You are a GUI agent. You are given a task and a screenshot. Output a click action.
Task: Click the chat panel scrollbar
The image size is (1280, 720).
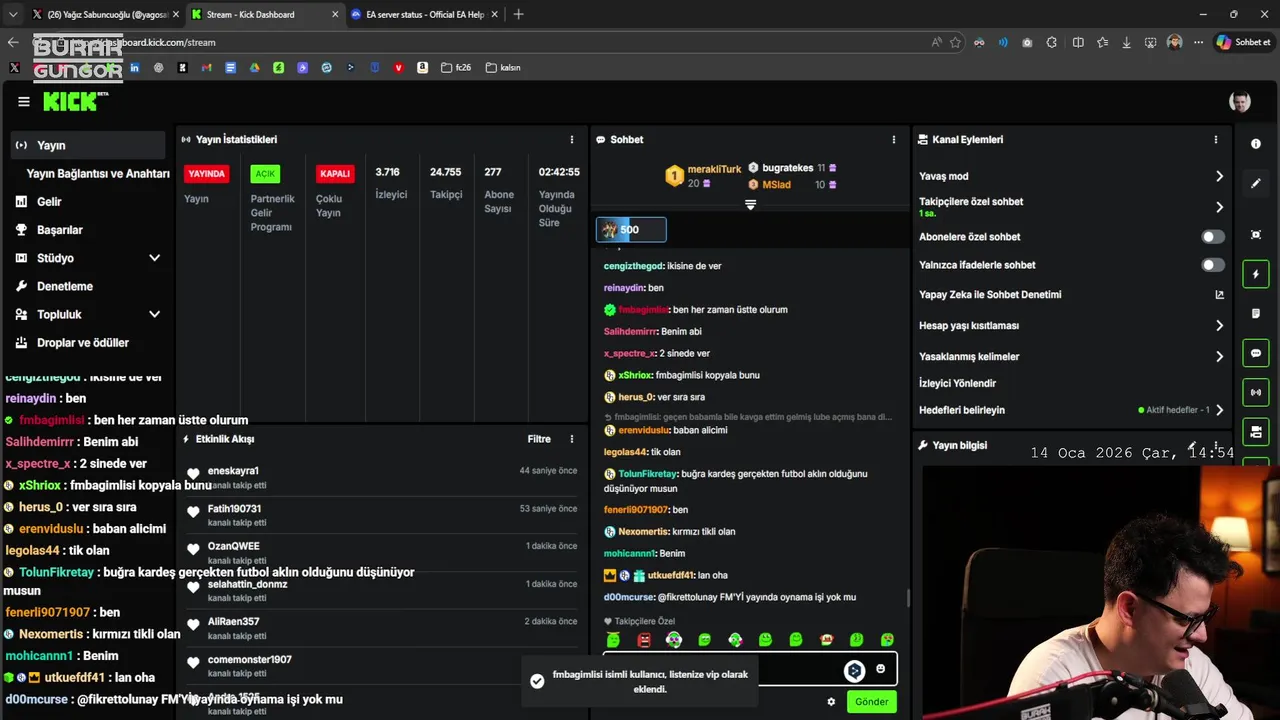(x=908, y=598)
